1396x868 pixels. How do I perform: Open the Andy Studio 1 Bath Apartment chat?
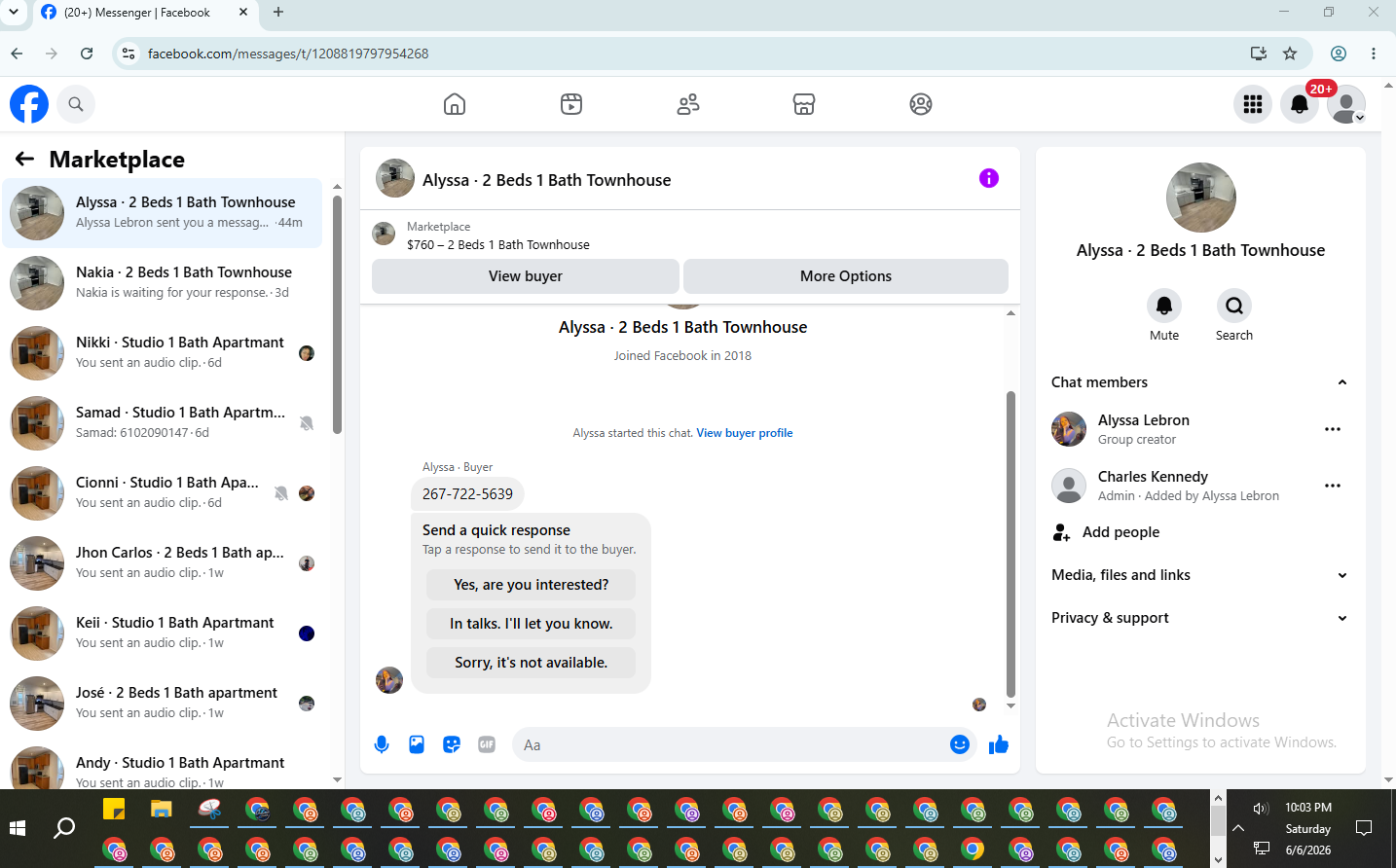click(x=163, y=765)
